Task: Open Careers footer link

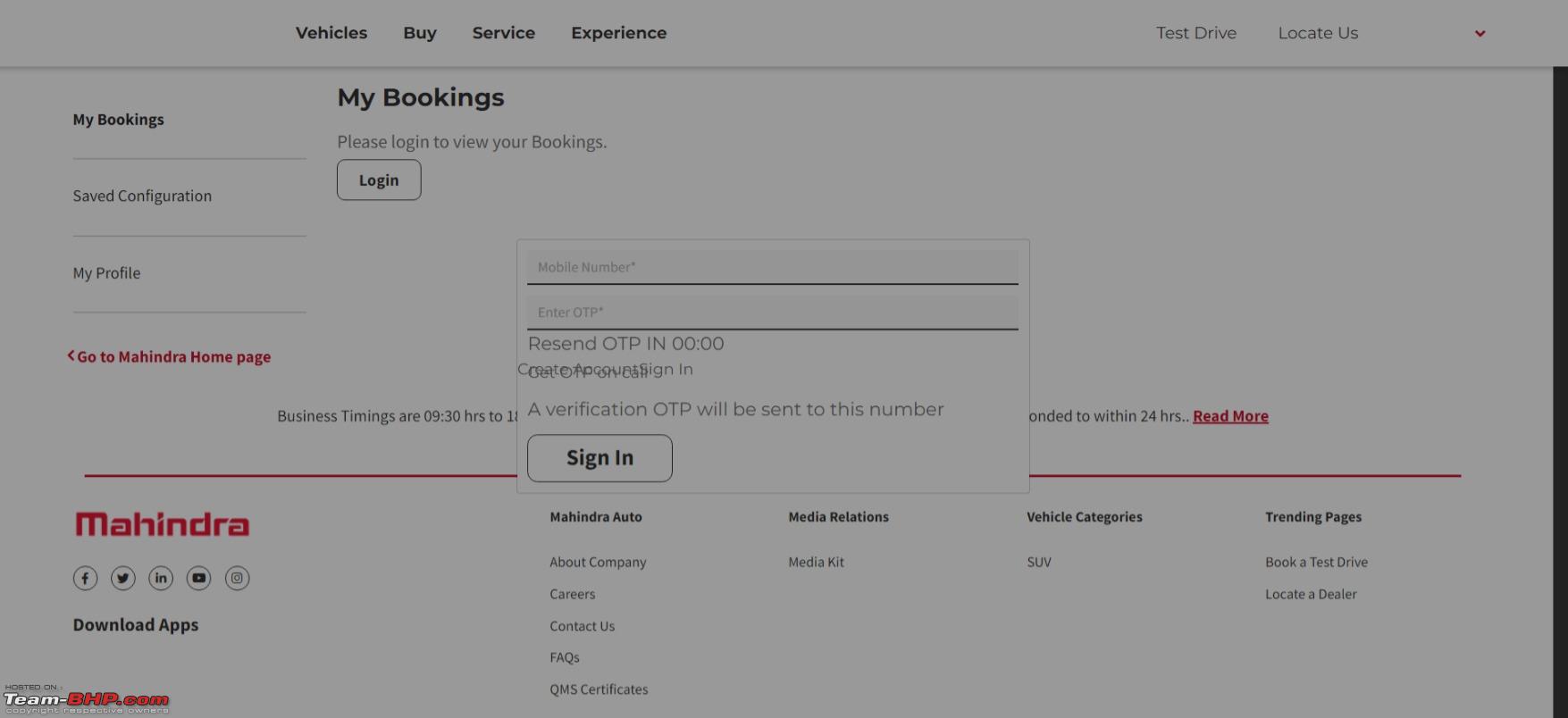Action: pyautogui.click(x=572, y=594)
